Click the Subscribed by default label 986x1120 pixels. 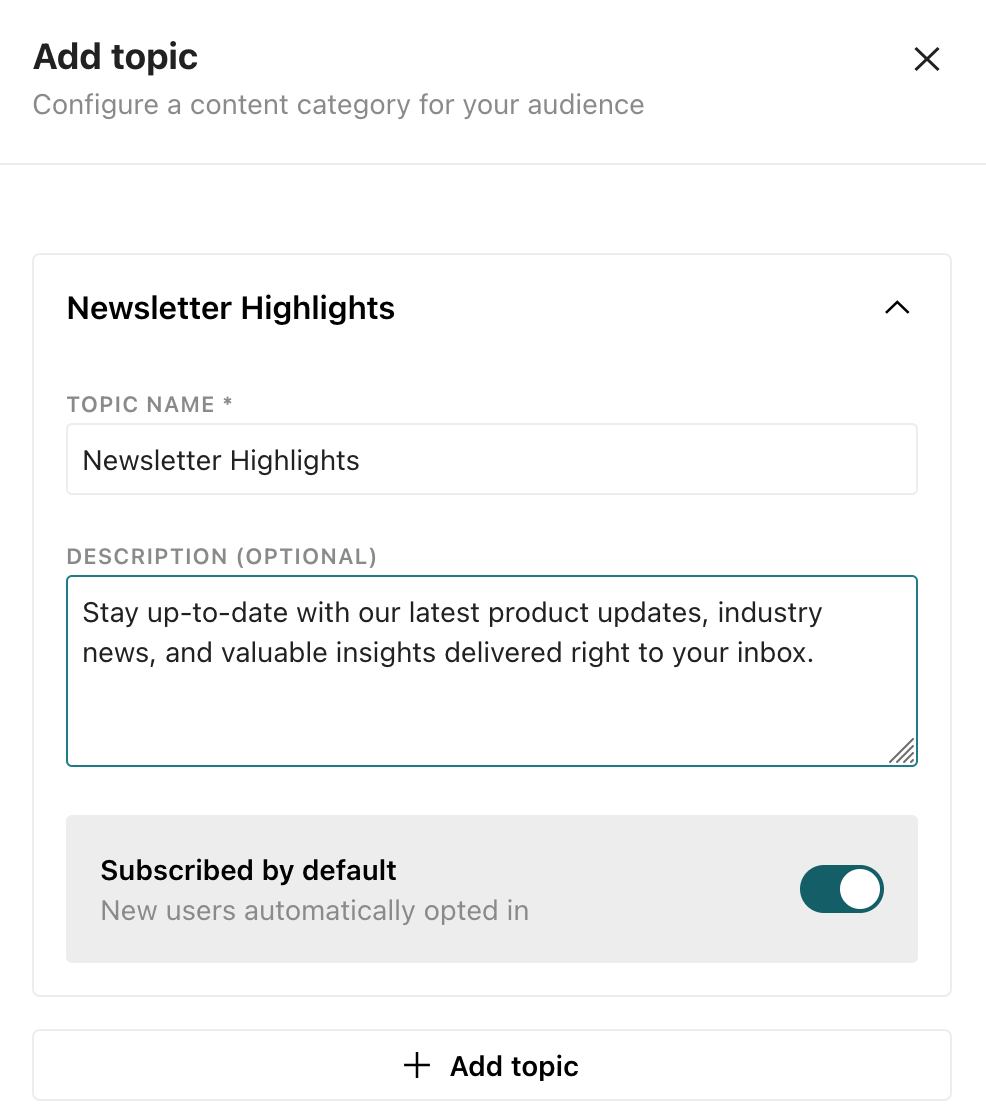248,871
